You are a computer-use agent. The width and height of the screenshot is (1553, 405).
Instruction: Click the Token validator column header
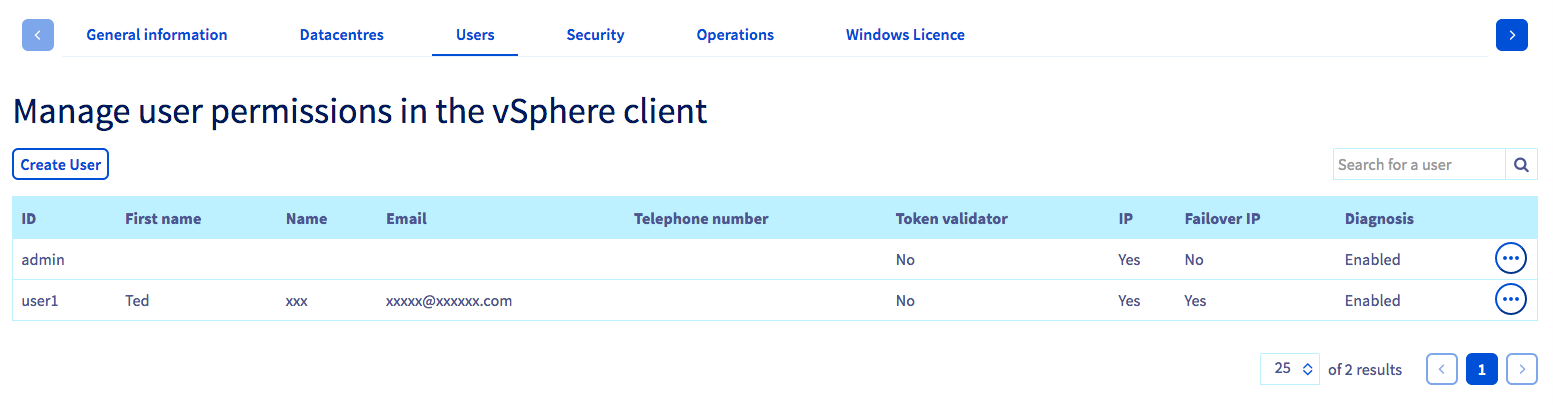tap(951, 219)
